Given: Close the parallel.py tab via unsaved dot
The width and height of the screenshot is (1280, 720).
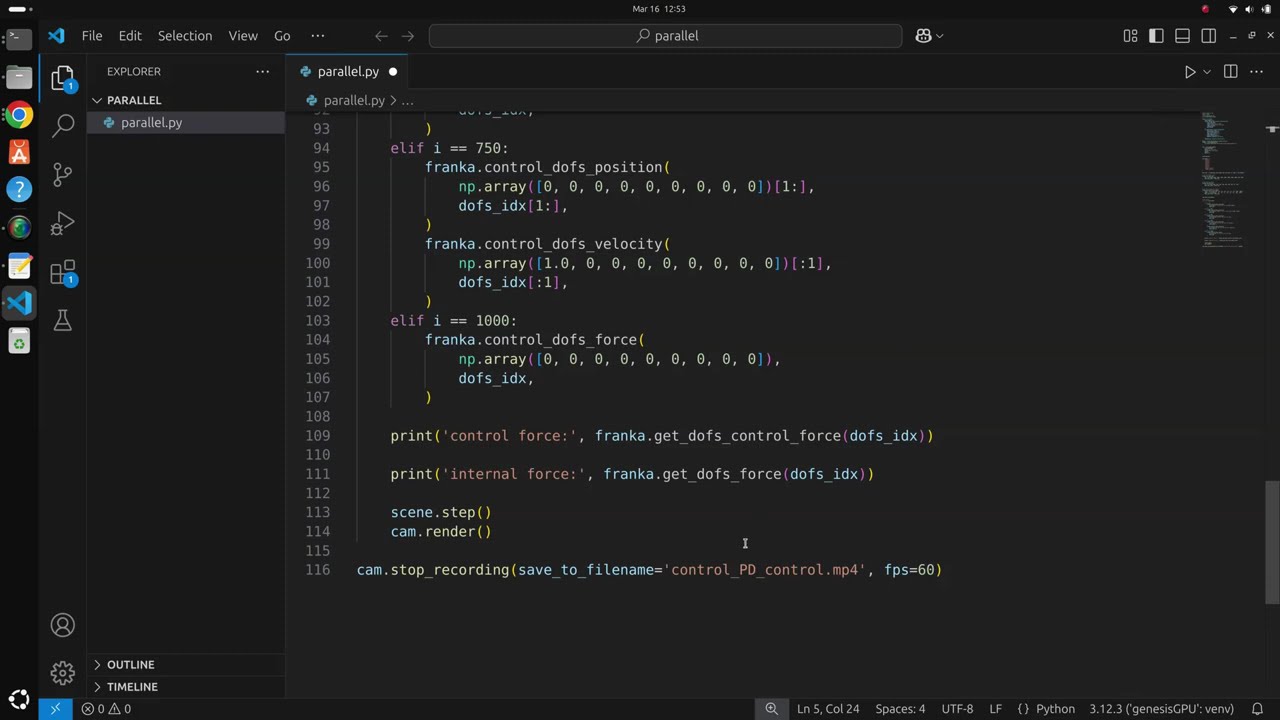Looking at the screenshot, I should 393,72.
